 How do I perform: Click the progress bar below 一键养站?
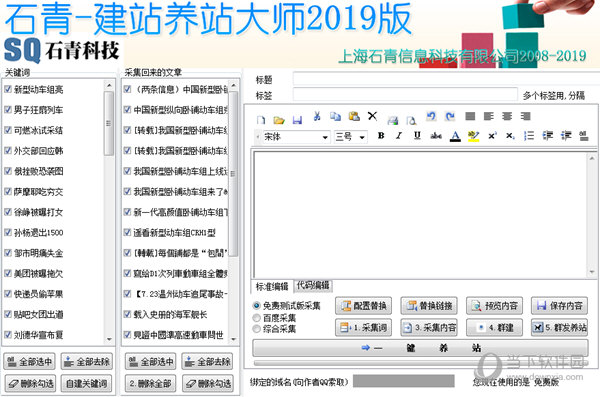tap(420, 363)
